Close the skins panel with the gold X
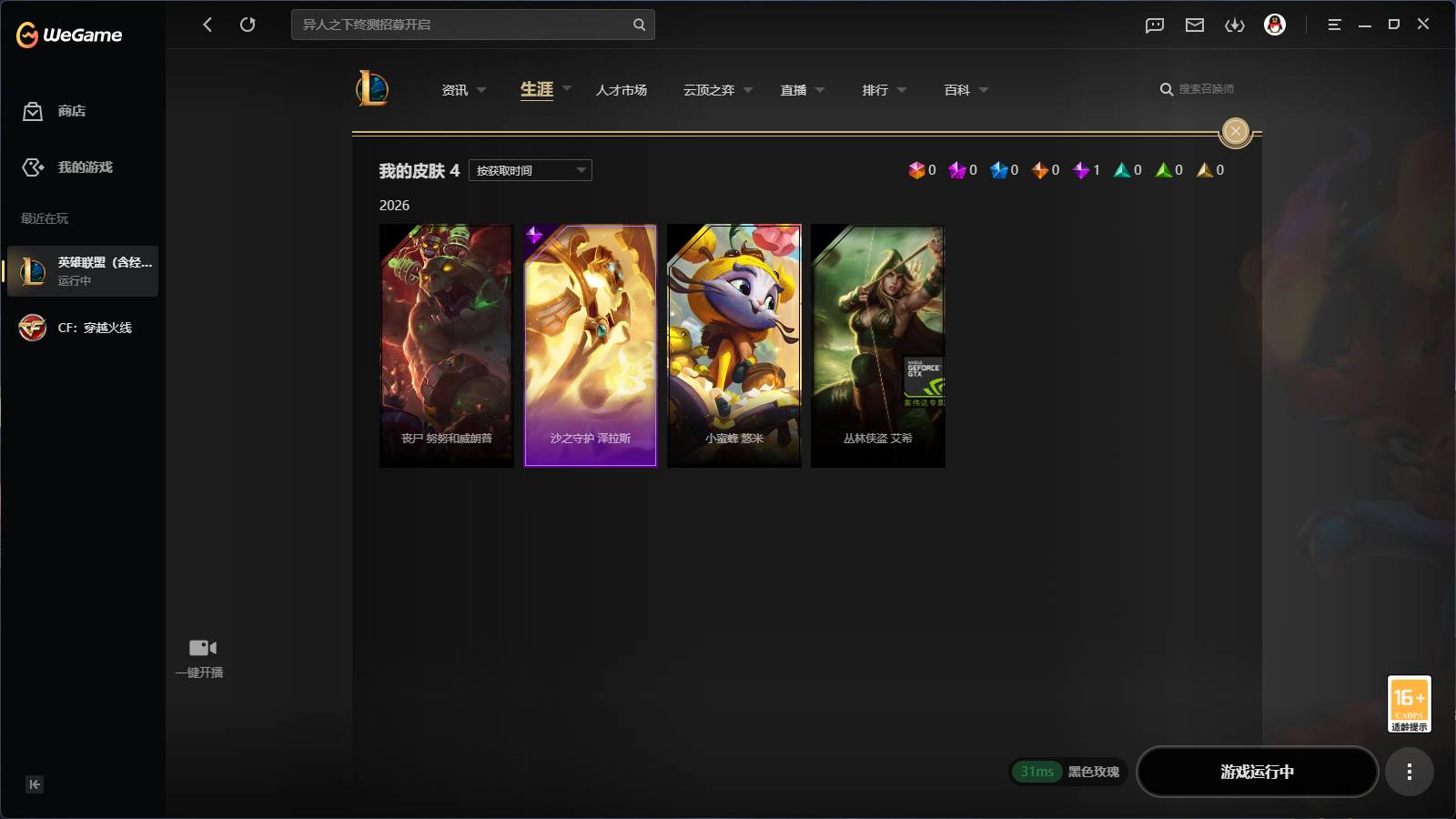The width and height of the screenshot is (1456, 819). point(1236,131)
